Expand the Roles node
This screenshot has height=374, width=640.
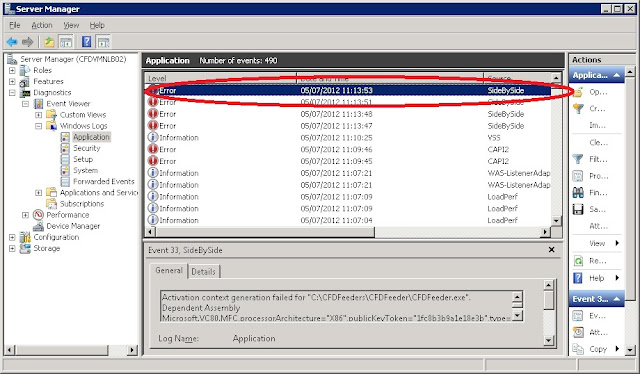12,70
